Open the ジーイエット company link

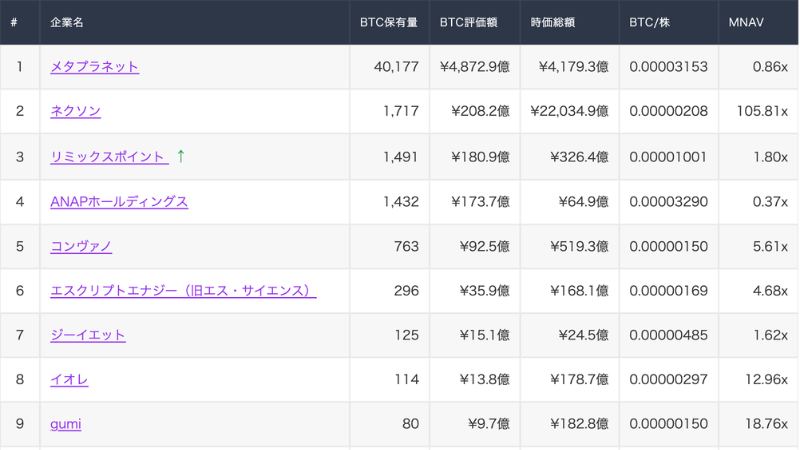[x=88, y=335]
